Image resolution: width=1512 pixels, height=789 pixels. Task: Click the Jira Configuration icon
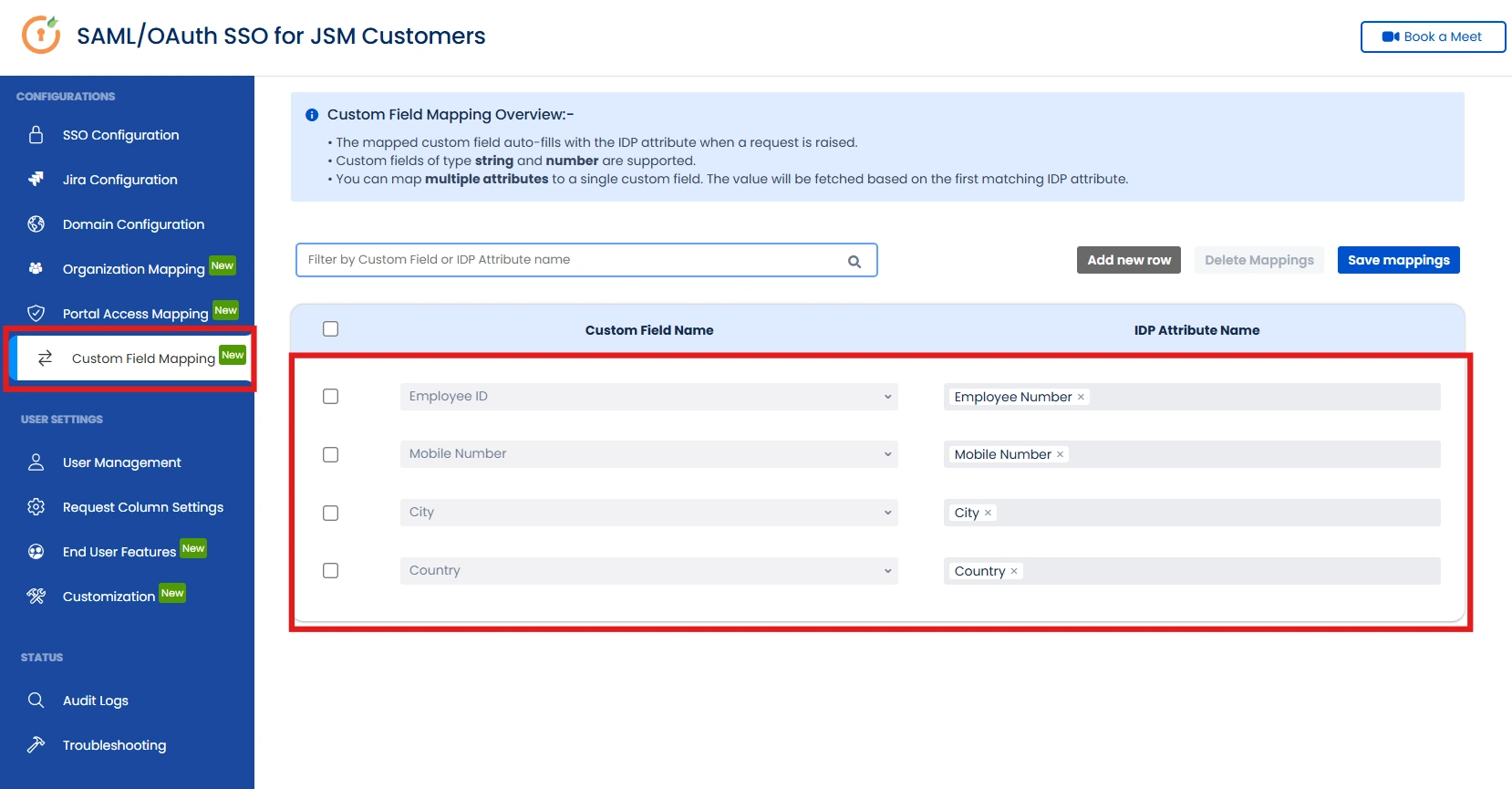point(36,179)
